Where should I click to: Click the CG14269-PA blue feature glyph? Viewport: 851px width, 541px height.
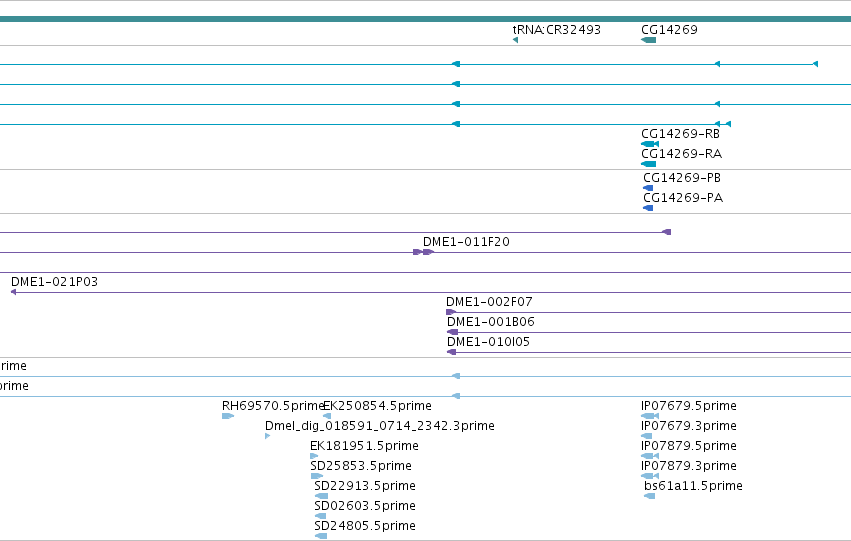pyautogui.click(x=648, y=208)
